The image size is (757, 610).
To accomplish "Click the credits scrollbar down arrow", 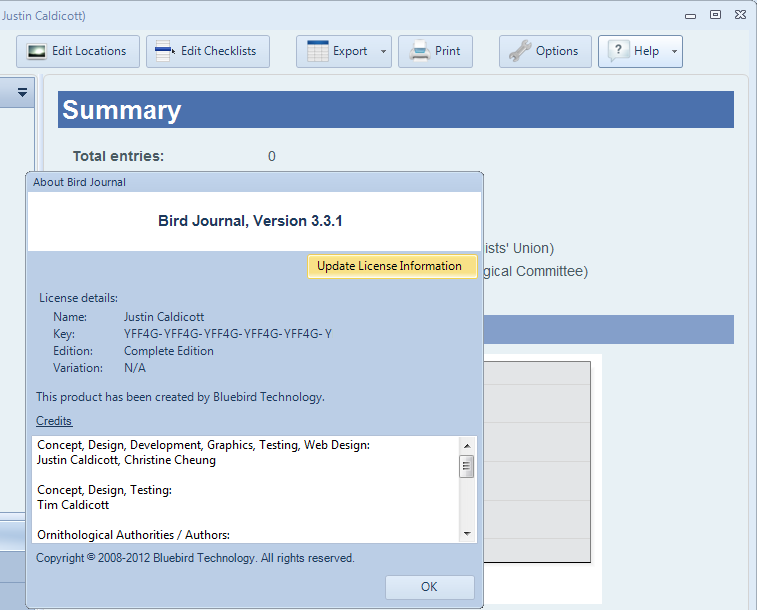I will [467, 533].
